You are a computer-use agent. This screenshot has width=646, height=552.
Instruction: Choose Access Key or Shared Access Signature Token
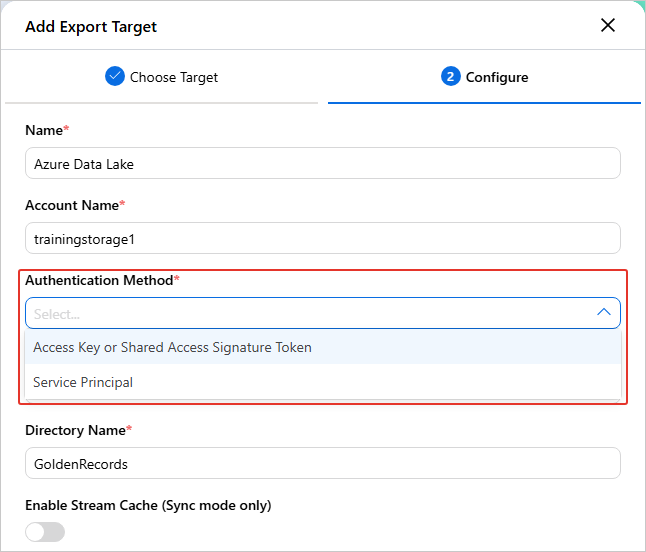pyautogui.click(x=323, y=347)
